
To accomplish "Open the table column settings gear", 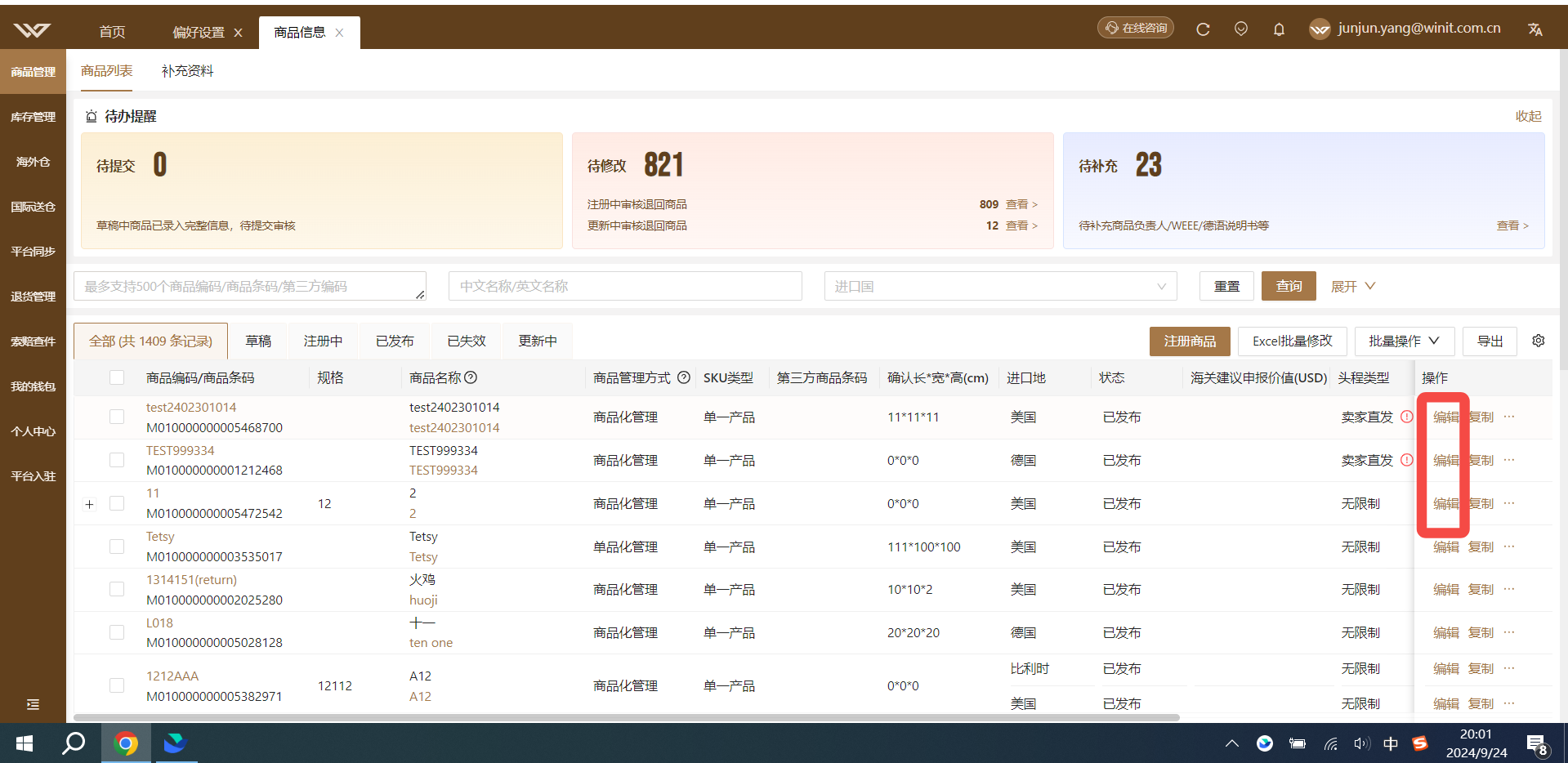I will 1539,341.
